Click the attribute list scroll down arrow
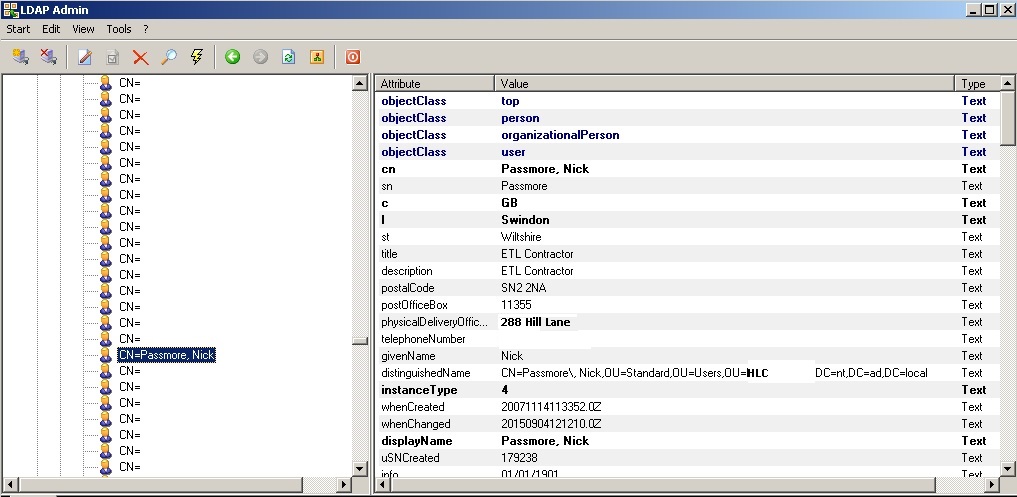The width and height of the screenshot is (1017, 497). coord(1007,468)
